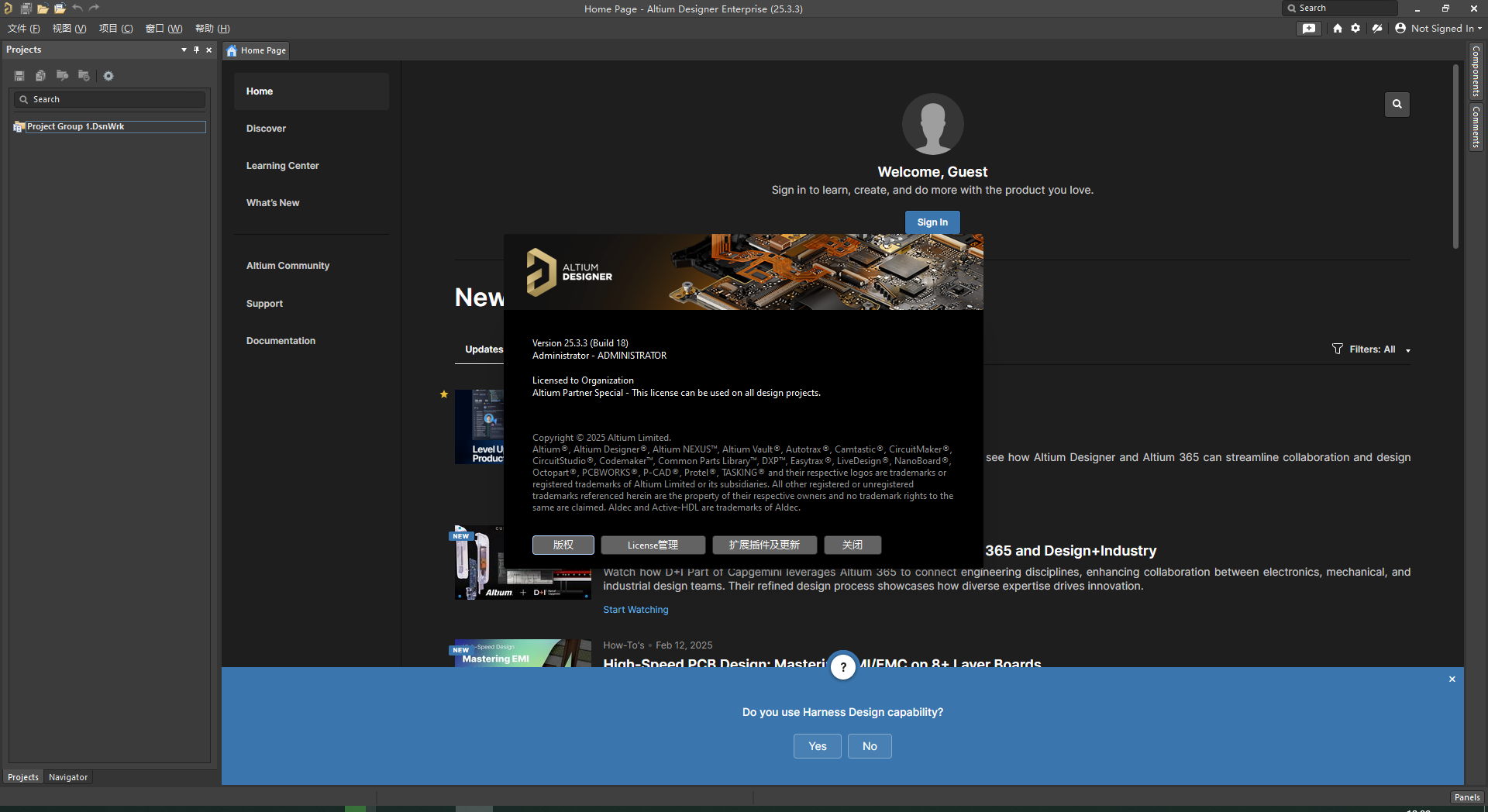Click the License管理 button
The width and height of the screenshot is (1488, 812).
pos(653,545)
